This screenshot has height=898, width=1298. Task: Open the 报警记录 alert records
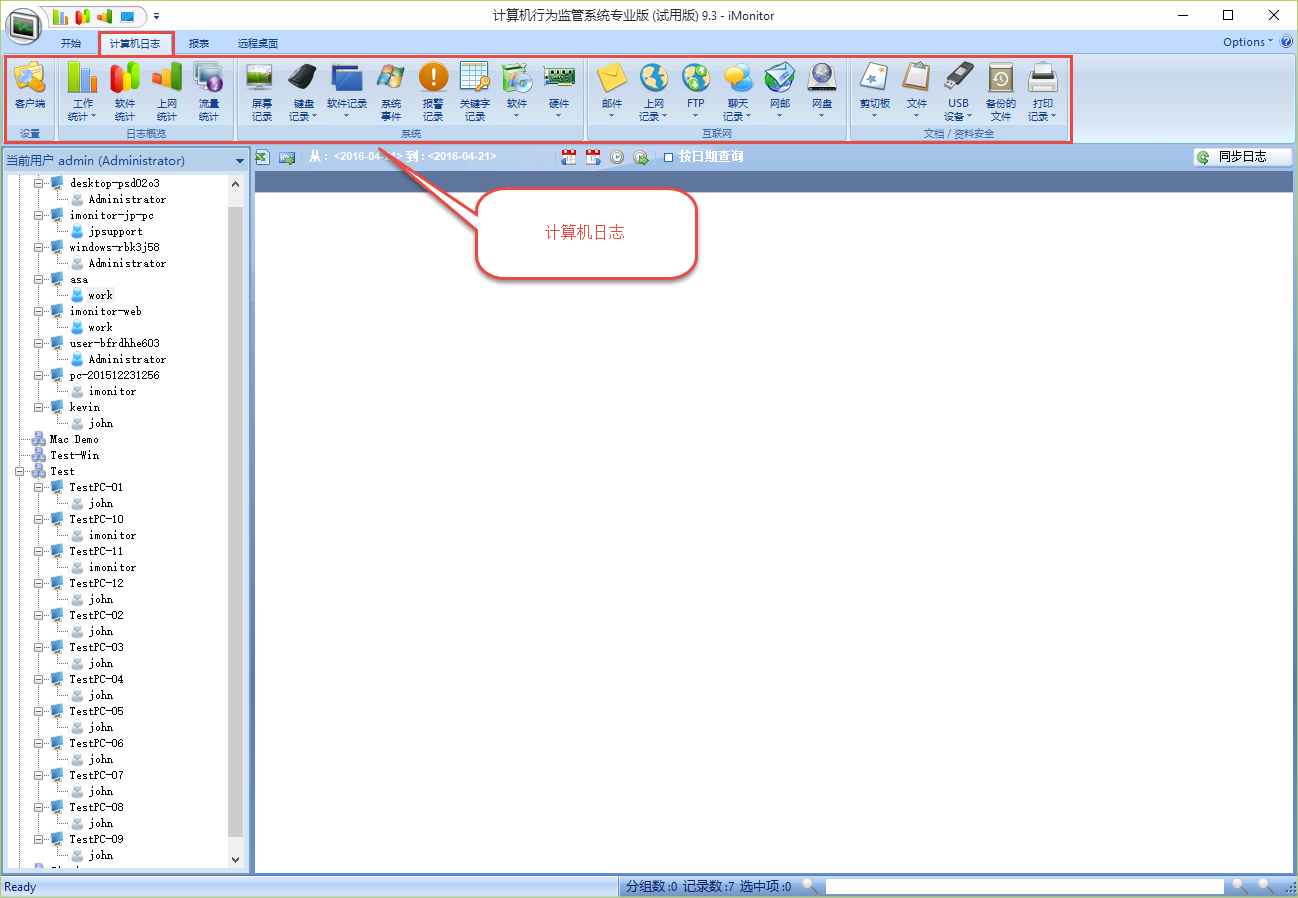[x=433, y=91]
